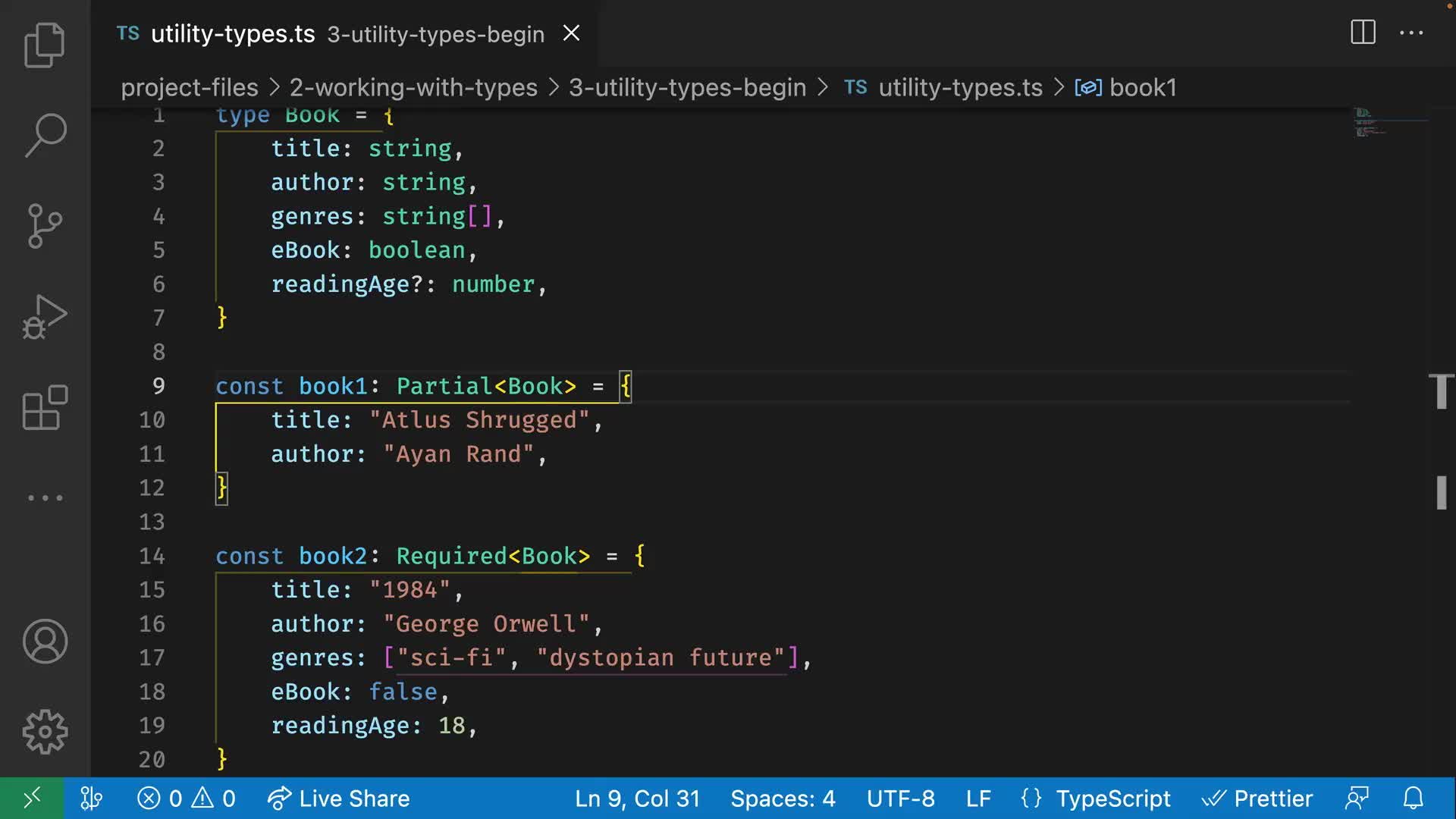Open the Explorer view
This screenshot has width=1456, height=819.
pyautogui.click(x=45, y=45)
